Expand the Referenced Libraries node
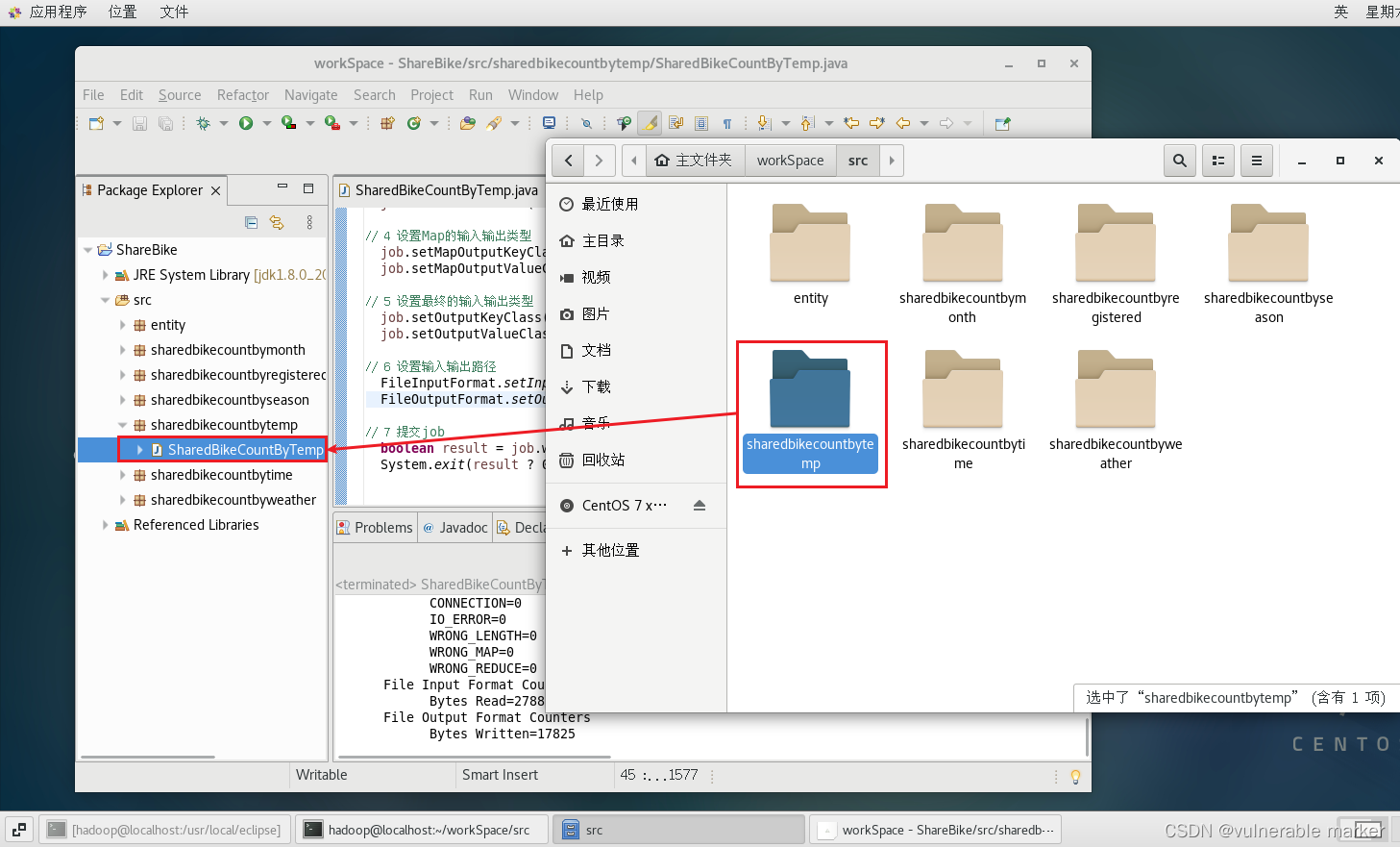This screenshot has width=1400, height=847. [106, 525]
